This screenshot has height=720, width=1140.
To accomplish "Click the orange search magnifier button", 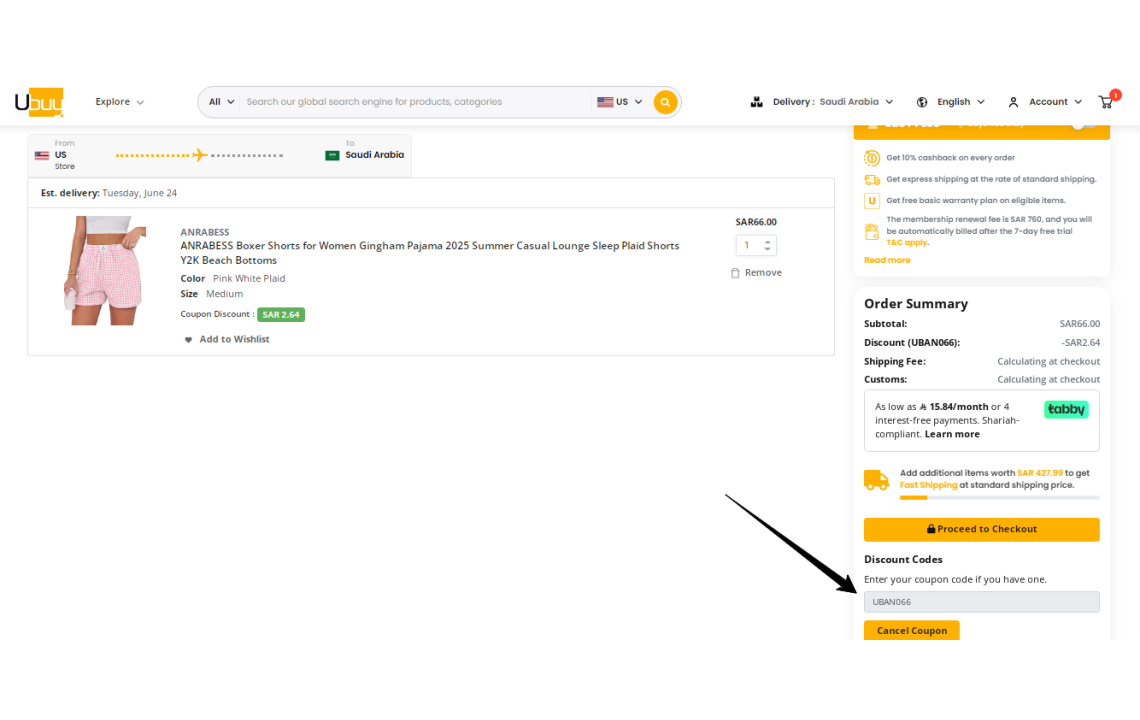I will [665, 103].
